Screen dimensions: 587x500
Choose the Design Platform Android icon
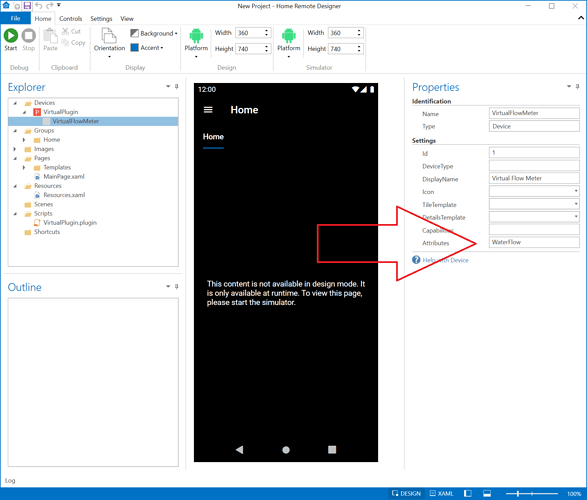point(196,43)
